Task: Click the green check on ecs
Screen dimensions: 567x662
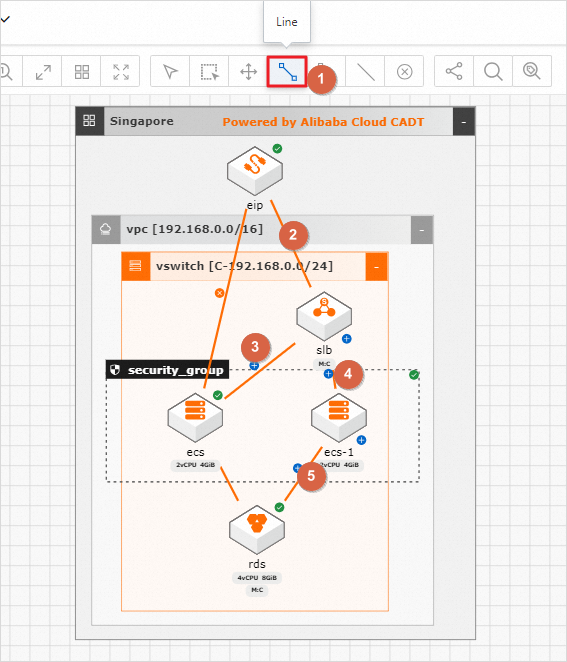Action: (218, 395)
